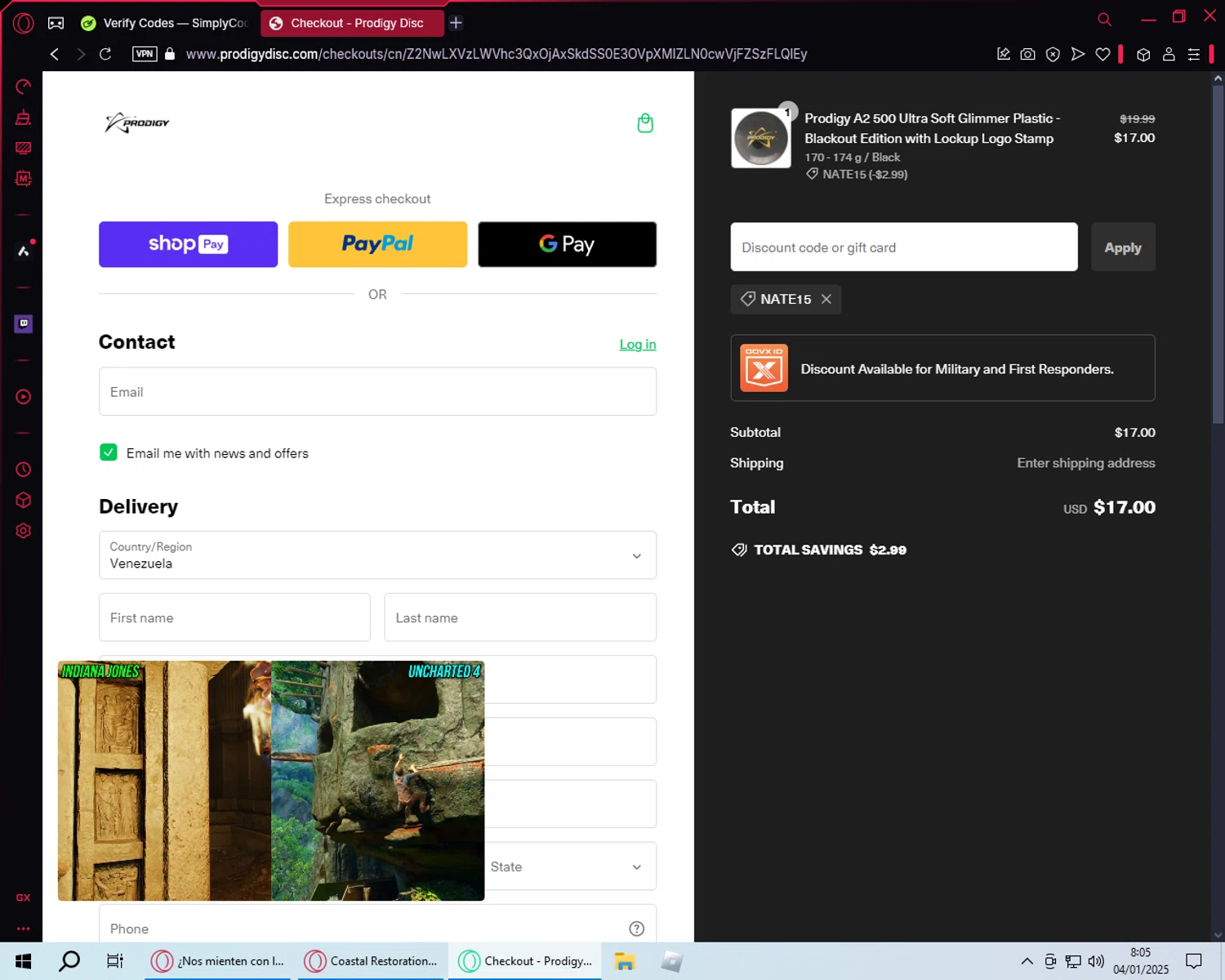Pay with PayPal express button

pyautogui.click(x=377, y=244)
